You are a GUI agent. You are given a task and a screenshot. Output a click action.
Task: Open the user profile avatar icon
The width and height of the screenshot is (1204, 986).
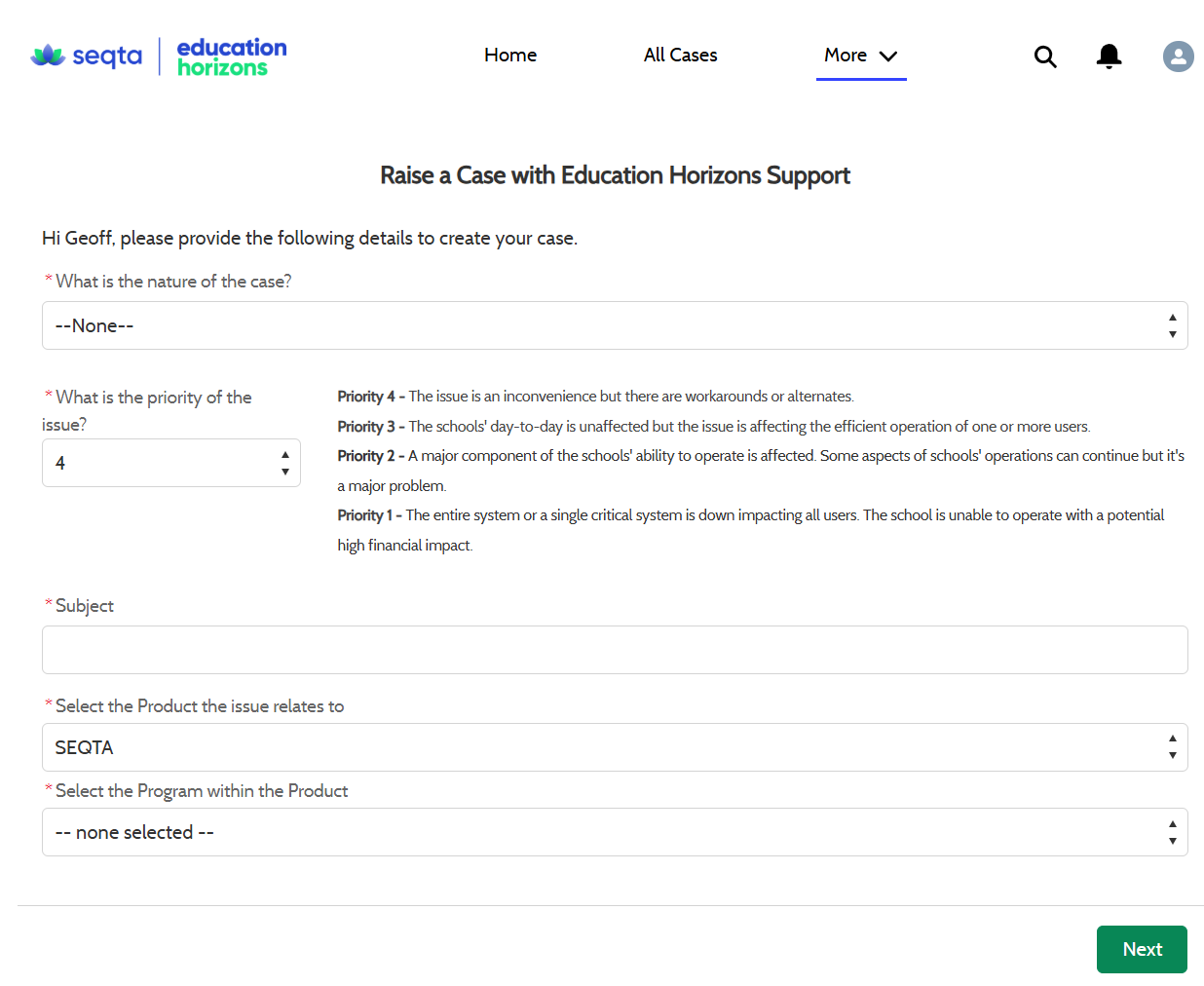1178,56
